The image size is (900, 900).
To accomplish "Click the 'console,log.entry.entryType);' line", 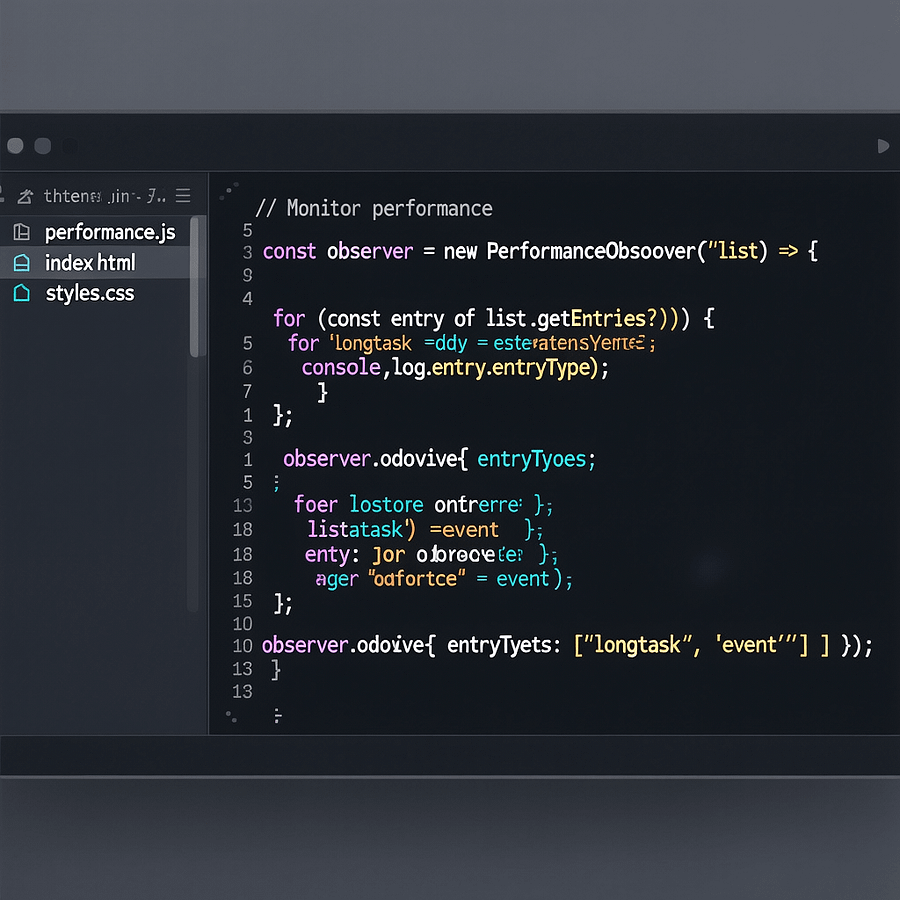I will click(x=455, y=367).
